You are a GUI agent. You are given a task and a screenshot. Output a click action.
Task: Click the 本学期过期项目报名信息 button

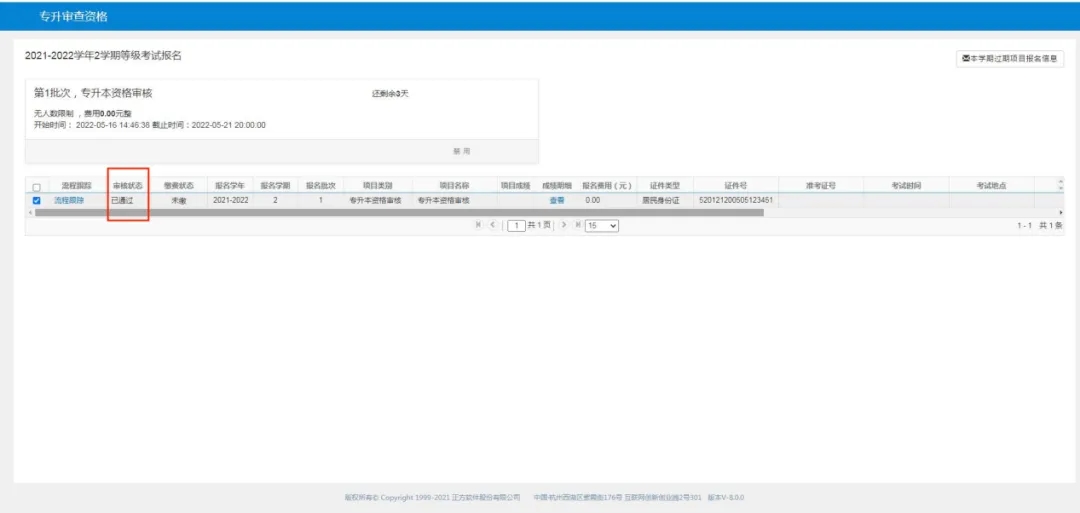tap(1009, 59)
